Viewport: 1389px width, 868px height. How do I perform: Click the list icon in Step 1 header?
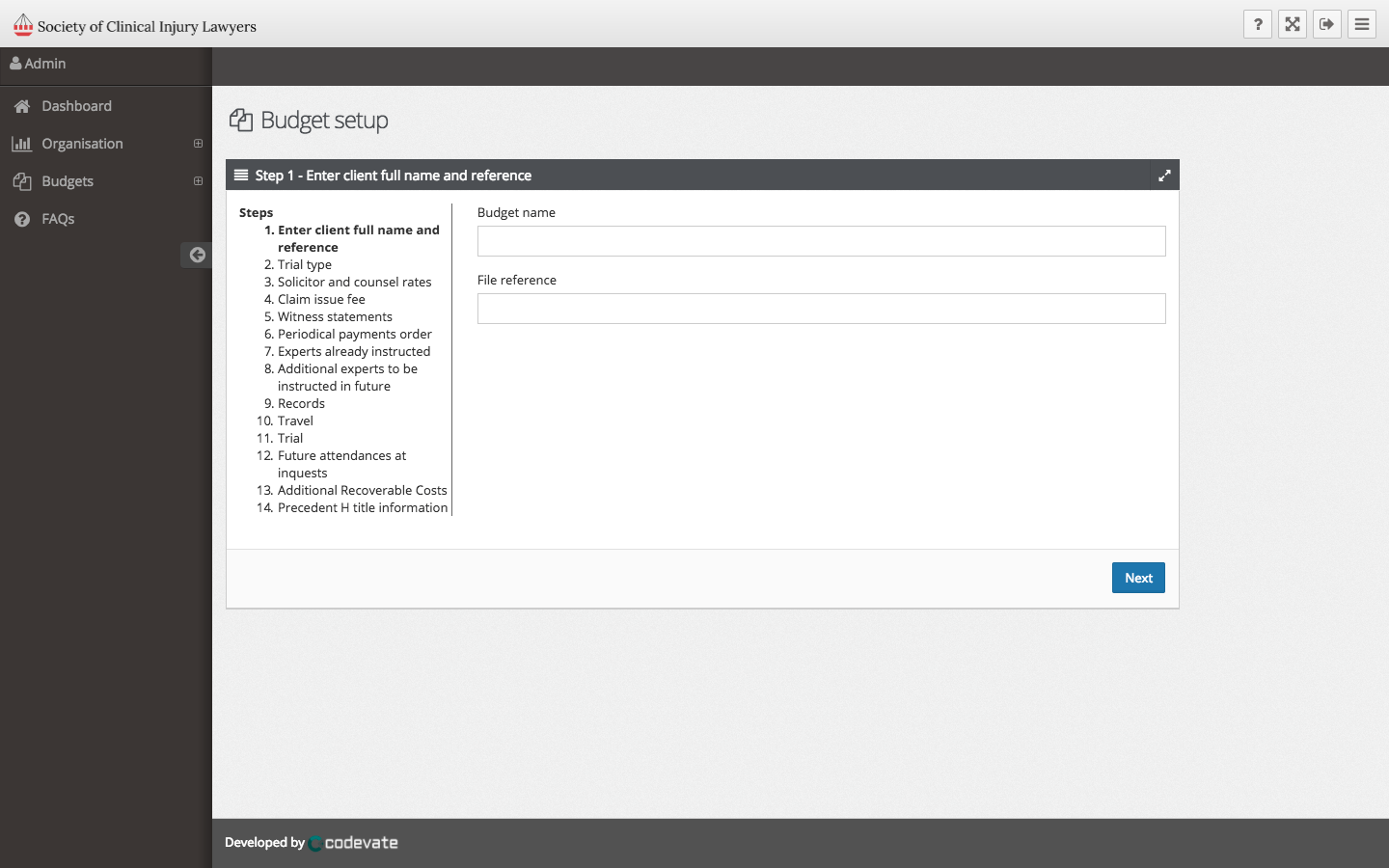click(241, 175)
